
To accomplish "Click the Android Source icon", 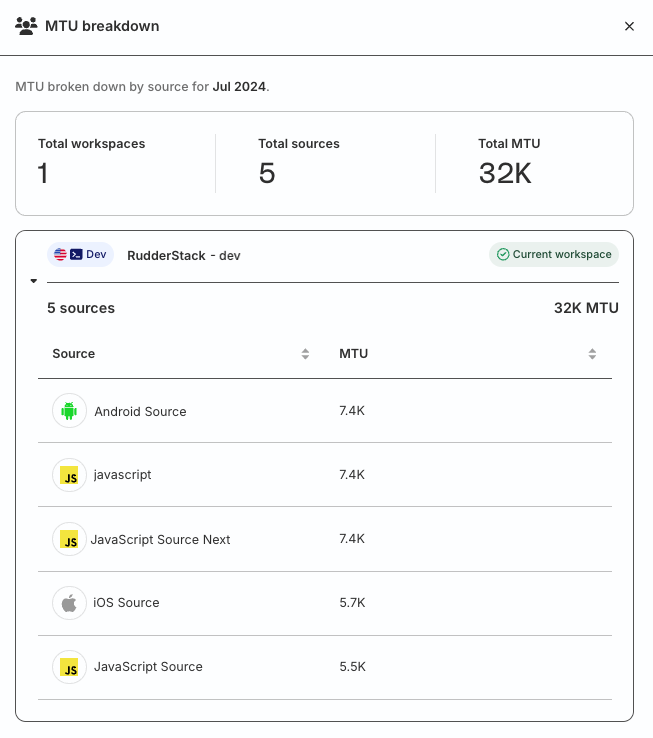I will [69, 411].
